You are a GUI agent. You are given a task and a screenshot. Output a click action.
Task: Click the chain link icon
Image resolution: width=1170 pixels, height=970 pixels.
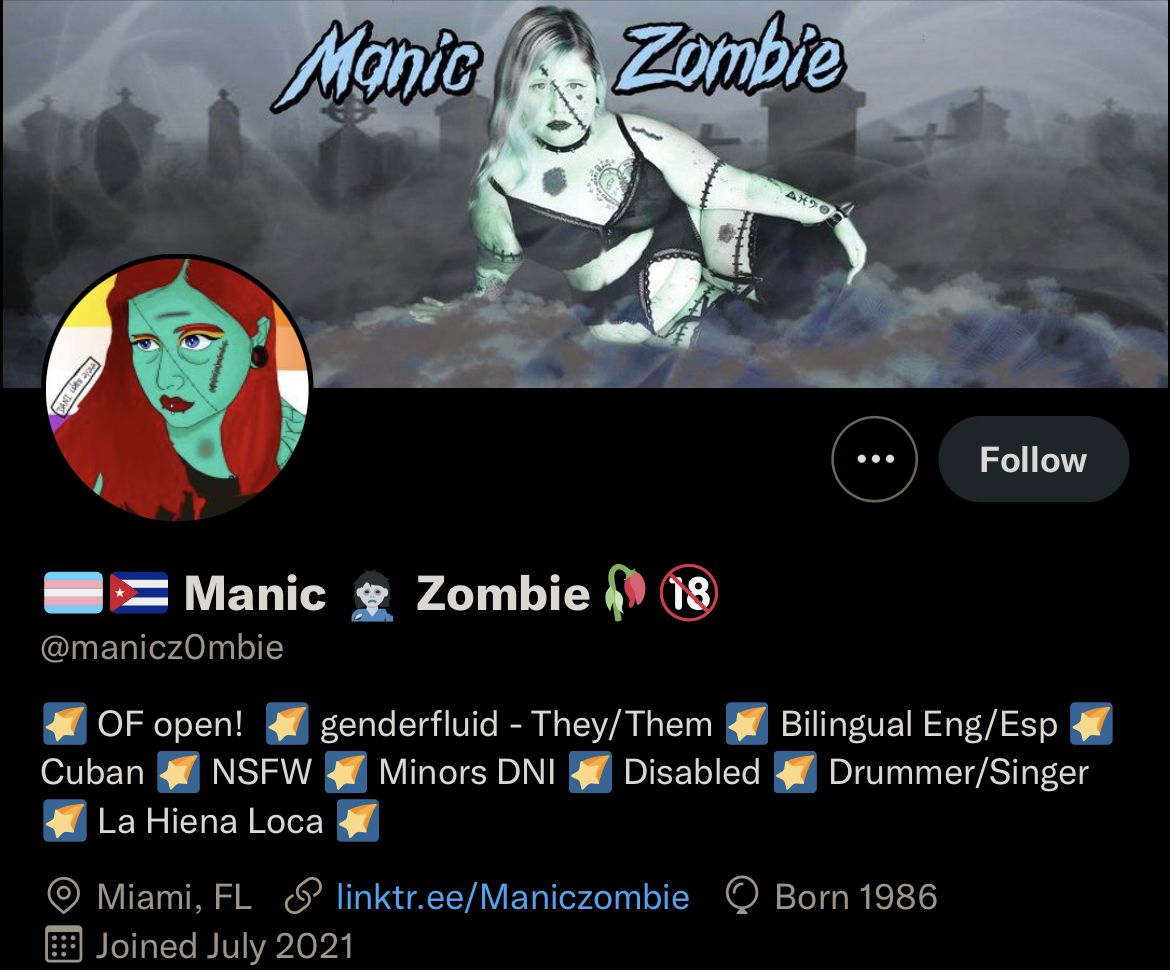tap(303, 896)
